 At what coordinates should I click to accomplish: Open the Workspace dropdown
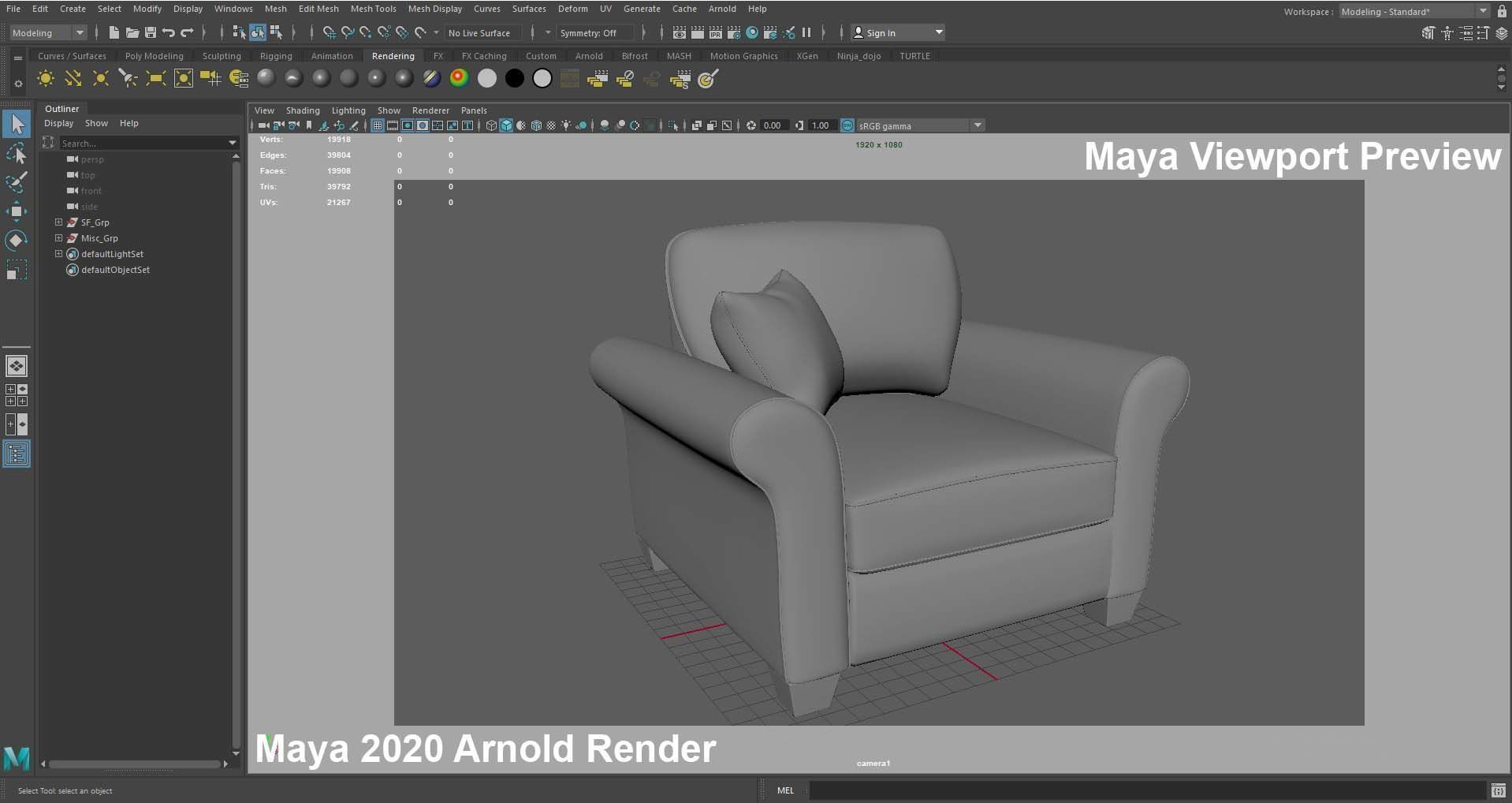coord(1415,12)
